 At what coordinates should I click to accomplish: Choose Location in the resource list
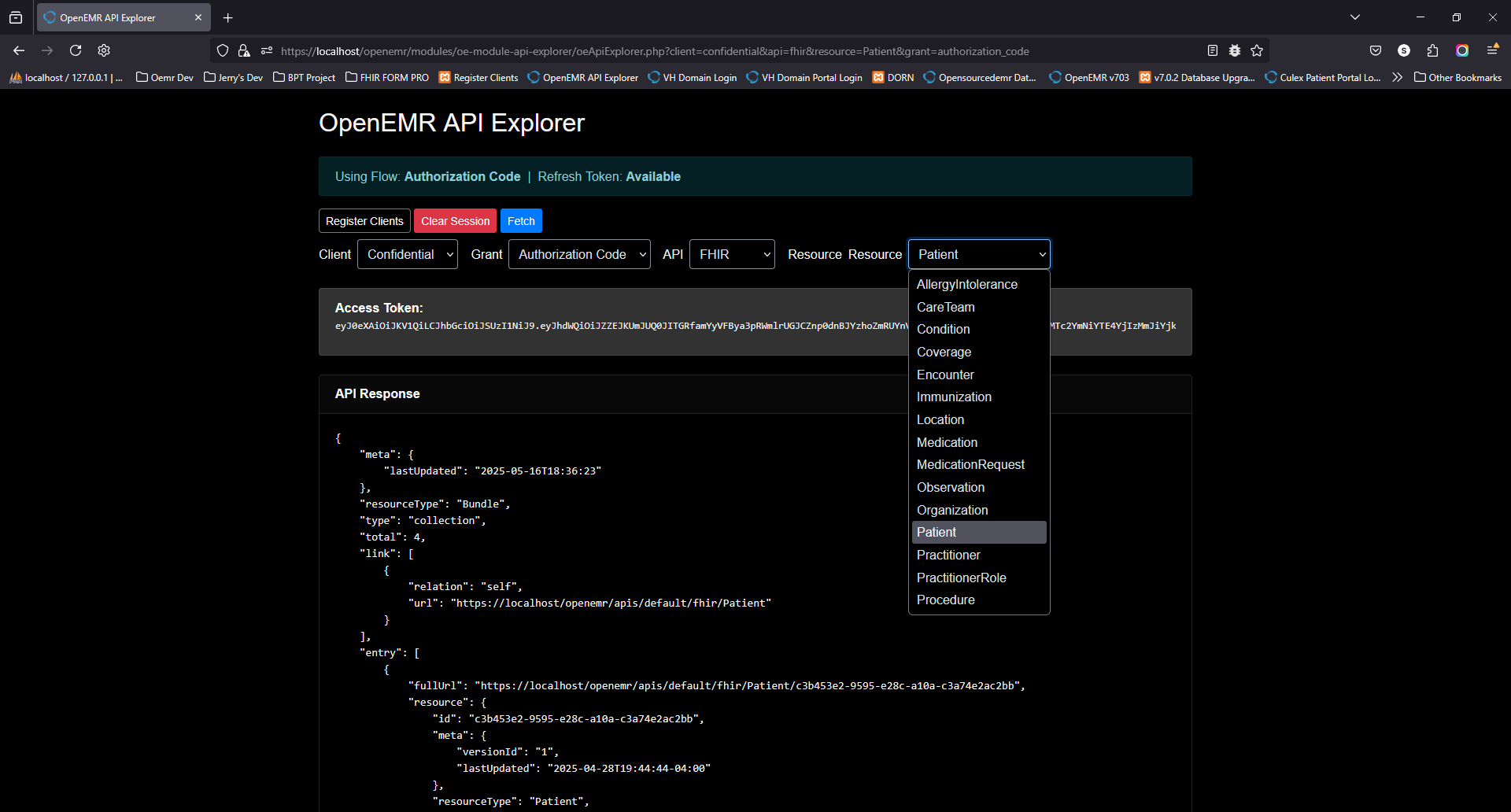pyautogui.click(x=979, y=419)
